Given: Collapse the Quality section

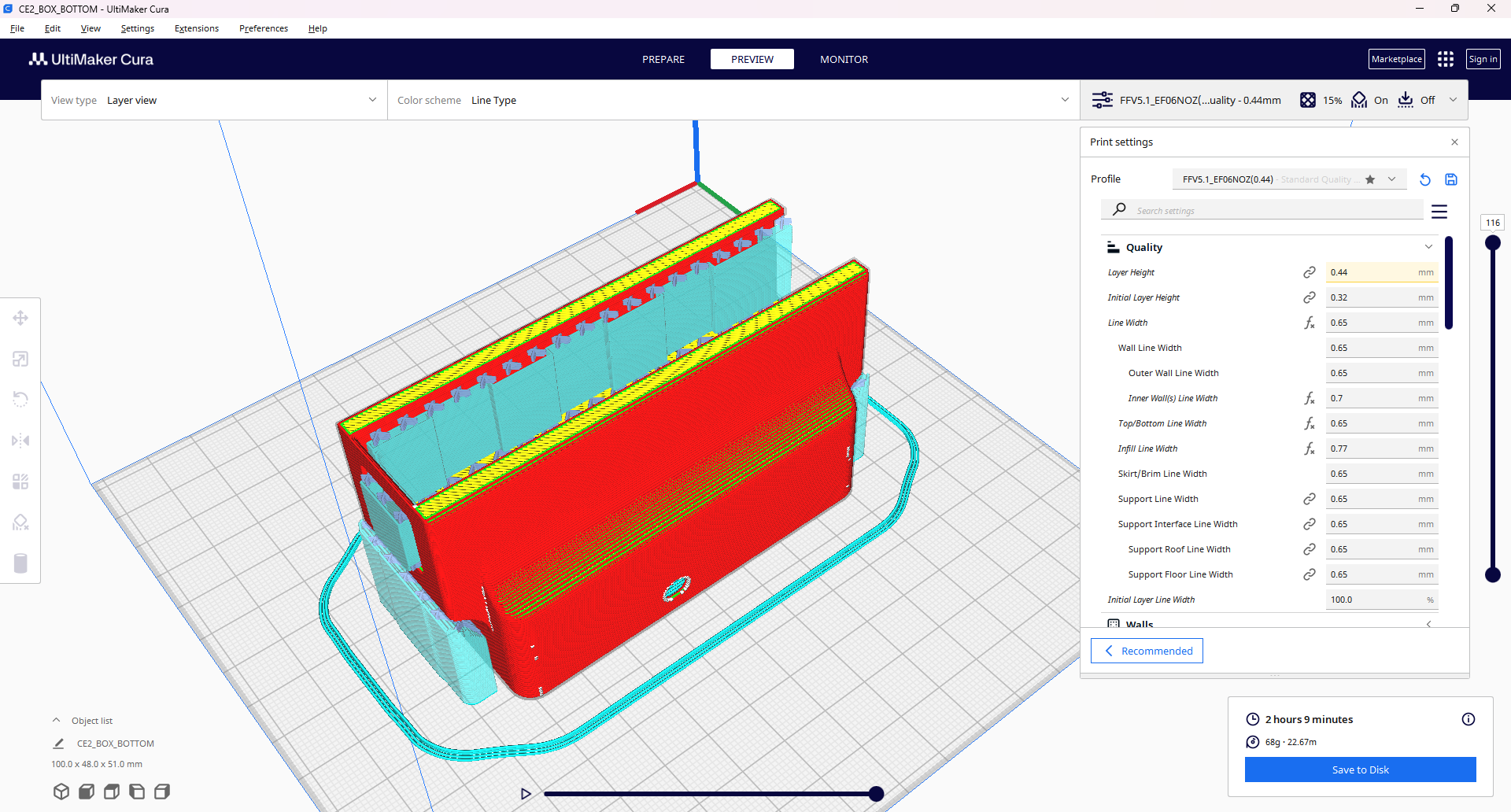Looking at the screenshot, I should (x=1428, y=247).
